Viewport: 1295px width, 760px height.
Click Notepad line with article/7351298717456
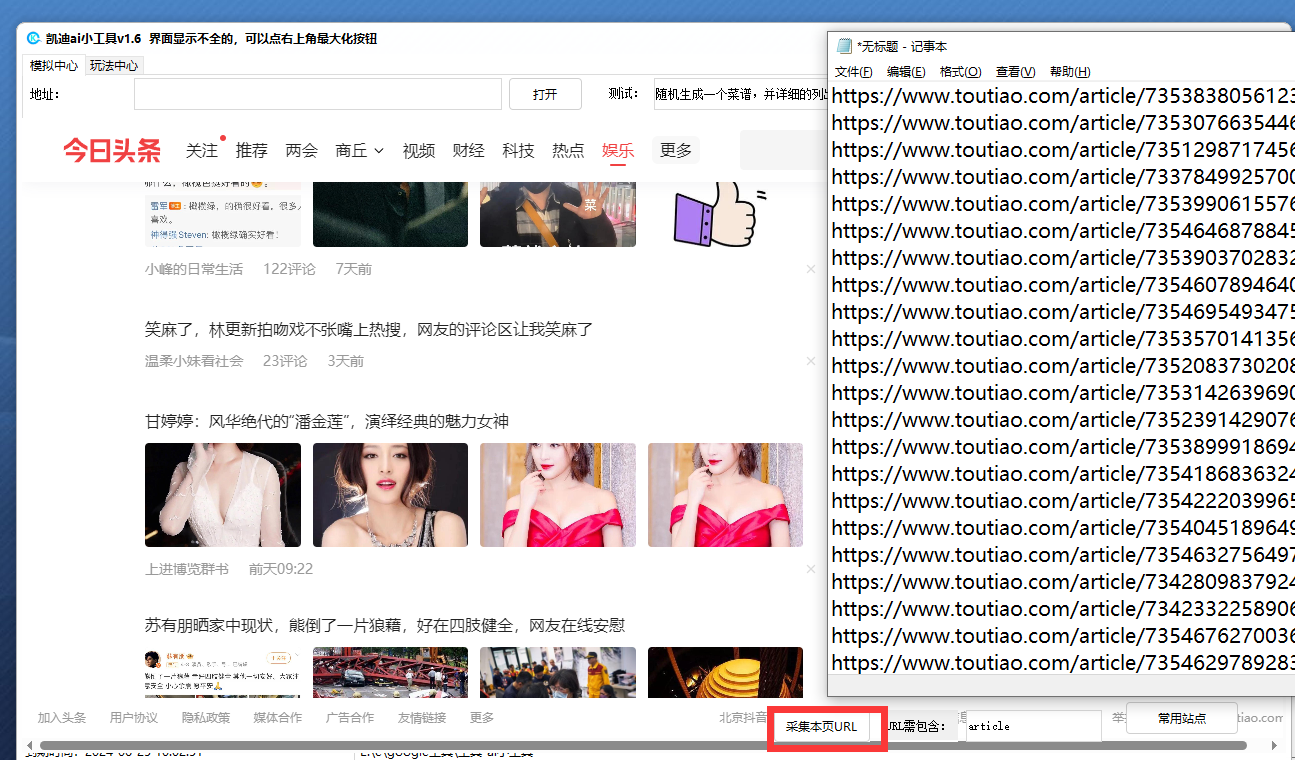(x=1063, y=150)
